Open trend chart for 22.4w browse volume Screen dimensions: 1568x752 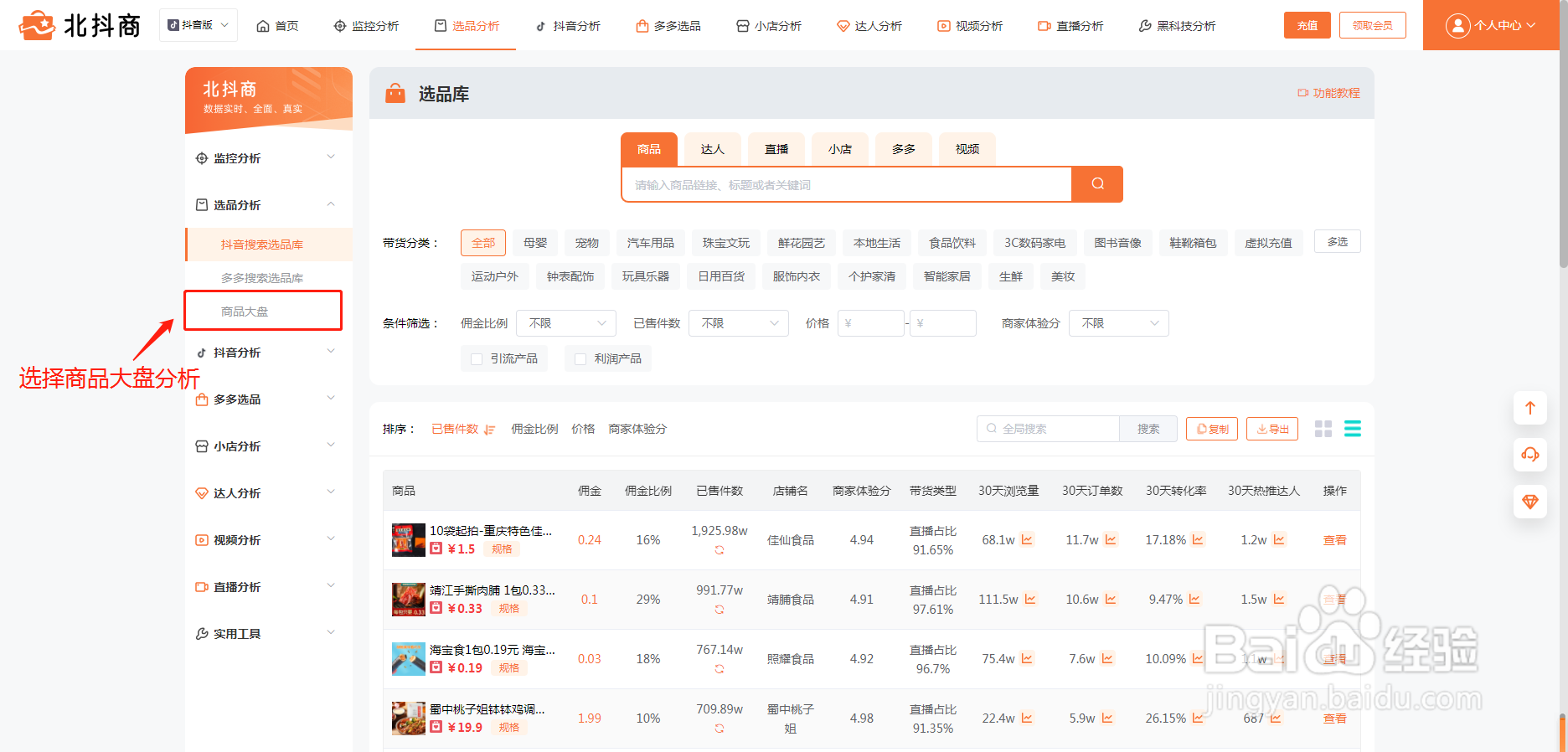click(1027, 718)
